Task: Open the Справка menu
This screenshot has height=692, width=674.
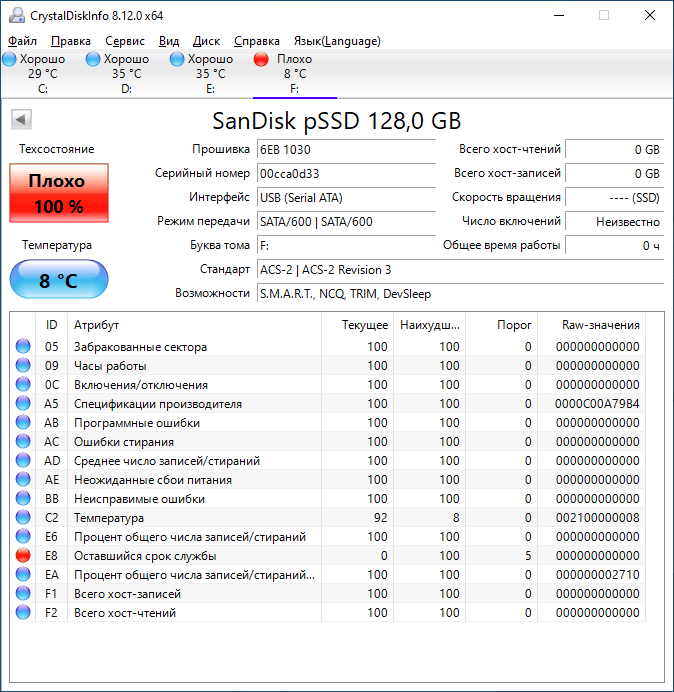Action: (x=257, y=41)
